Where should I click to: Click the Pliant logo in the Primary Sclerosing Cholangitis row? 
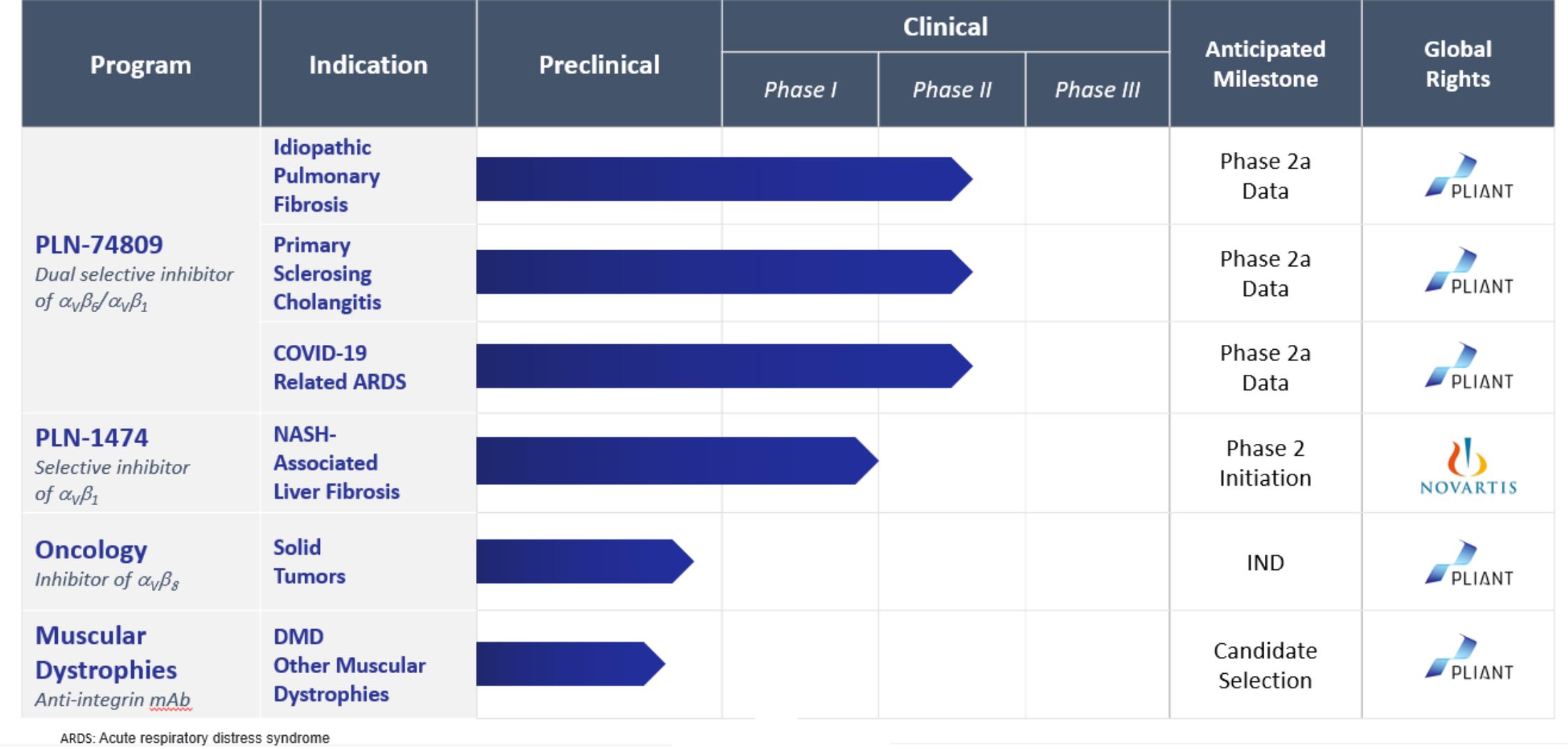coord(1468,270)
